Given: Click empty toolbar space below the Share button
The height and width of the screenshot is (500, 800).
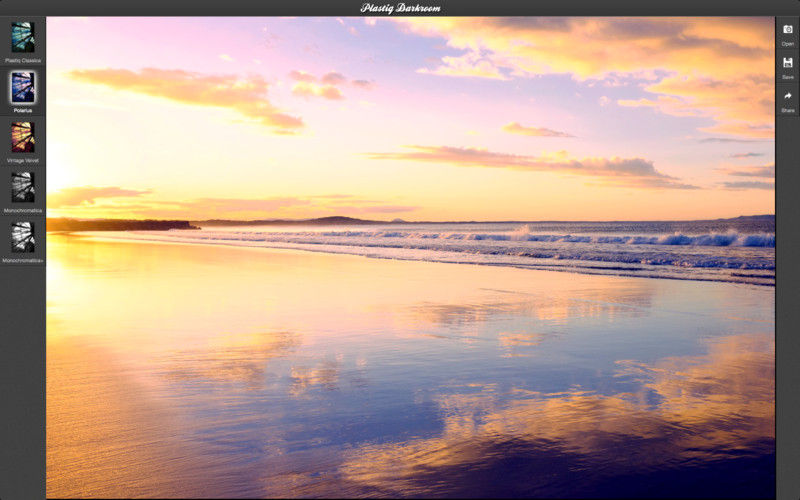Looking at the screenshot, I should coord(787,300).
